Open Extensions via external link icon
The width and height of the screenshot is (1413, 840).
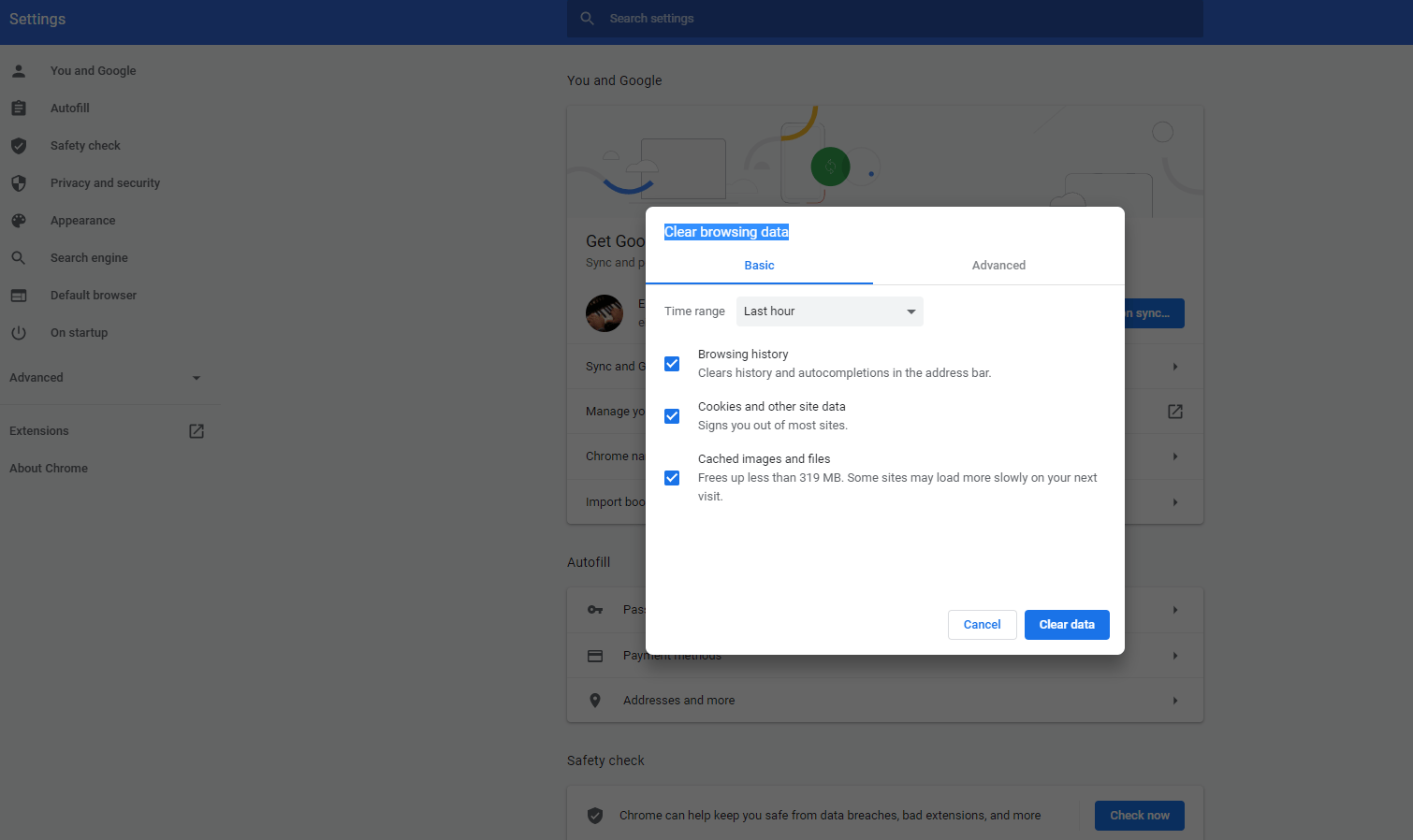(197, 431)
